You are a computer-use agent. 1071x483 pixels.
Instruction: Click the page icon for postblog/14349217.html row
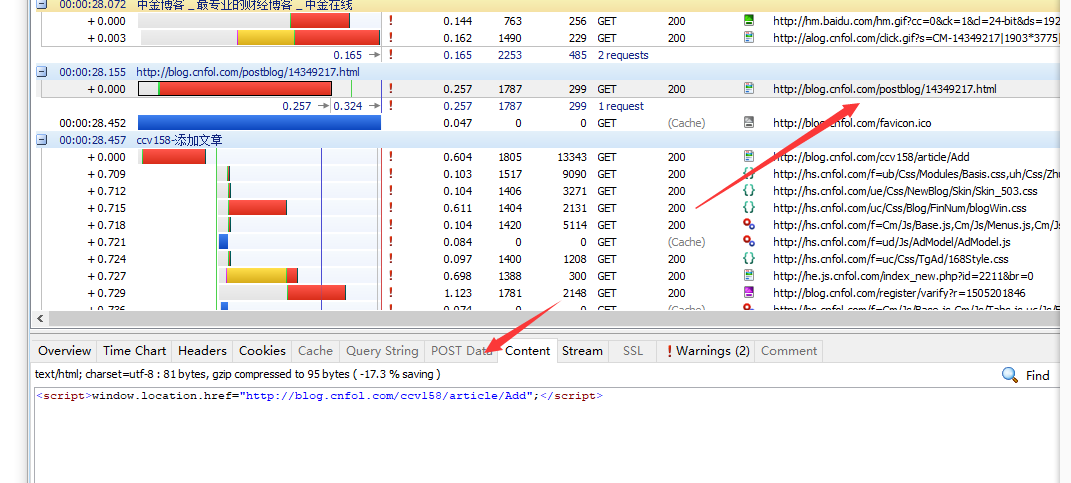(748, 89)
